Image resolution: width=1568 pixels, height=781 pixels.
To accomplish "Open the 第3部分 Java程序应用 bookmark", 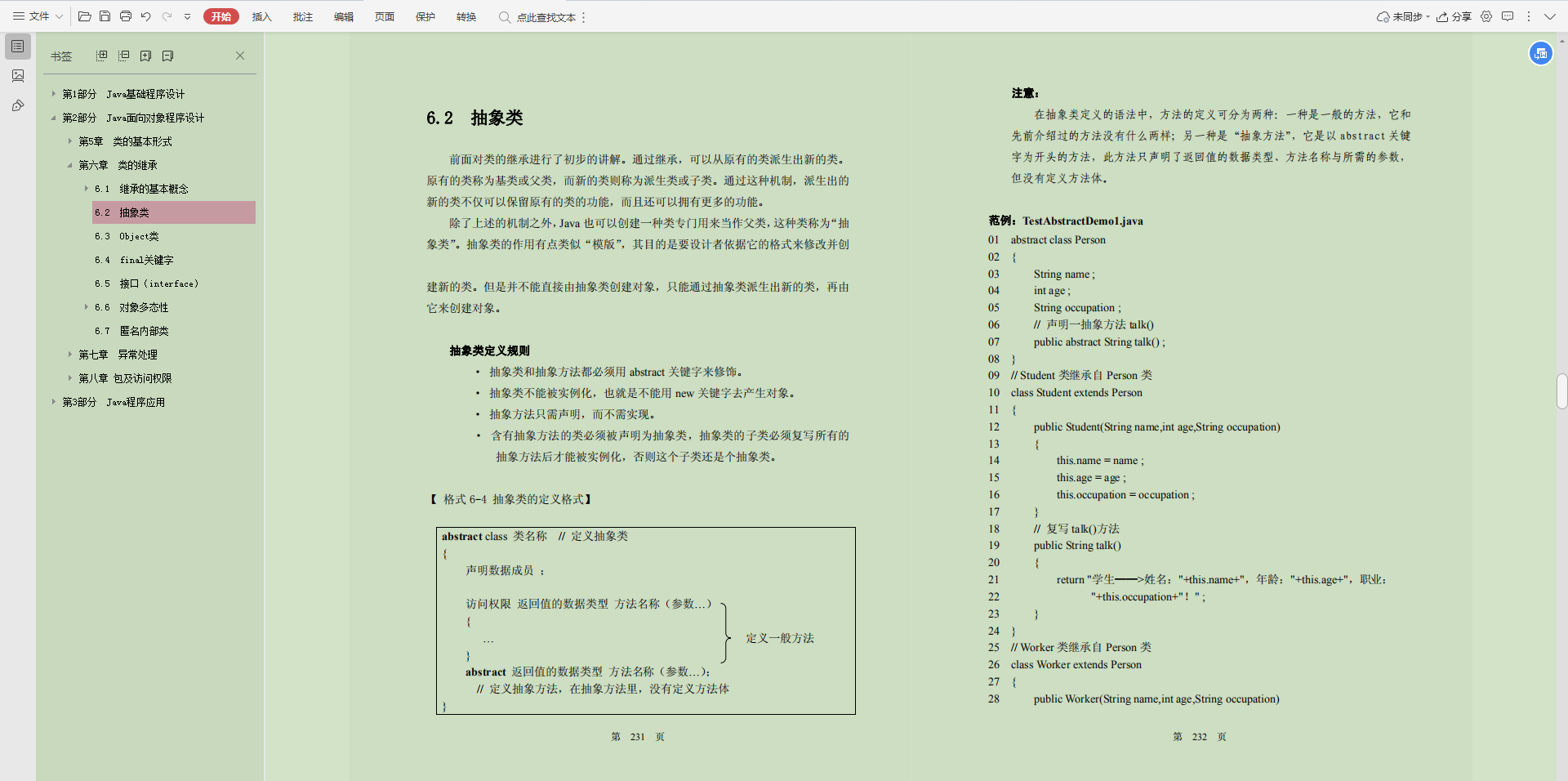I will point(114,402).
